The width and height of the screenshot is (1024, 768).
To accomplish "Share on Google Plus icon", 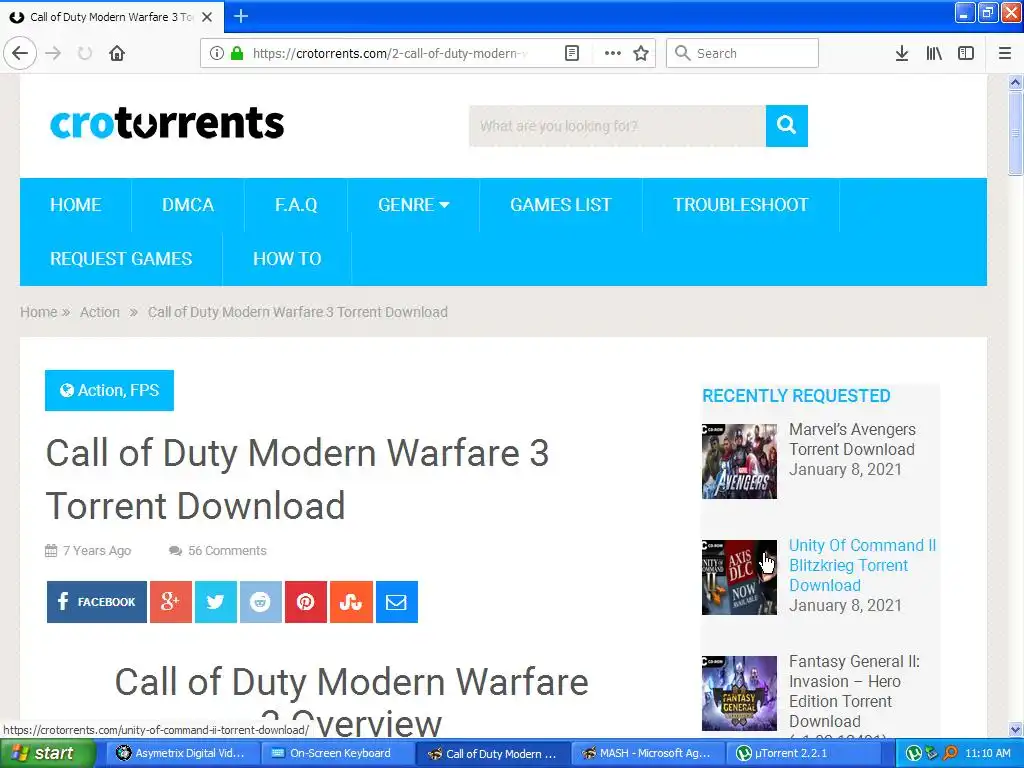I will coord(170,601).
